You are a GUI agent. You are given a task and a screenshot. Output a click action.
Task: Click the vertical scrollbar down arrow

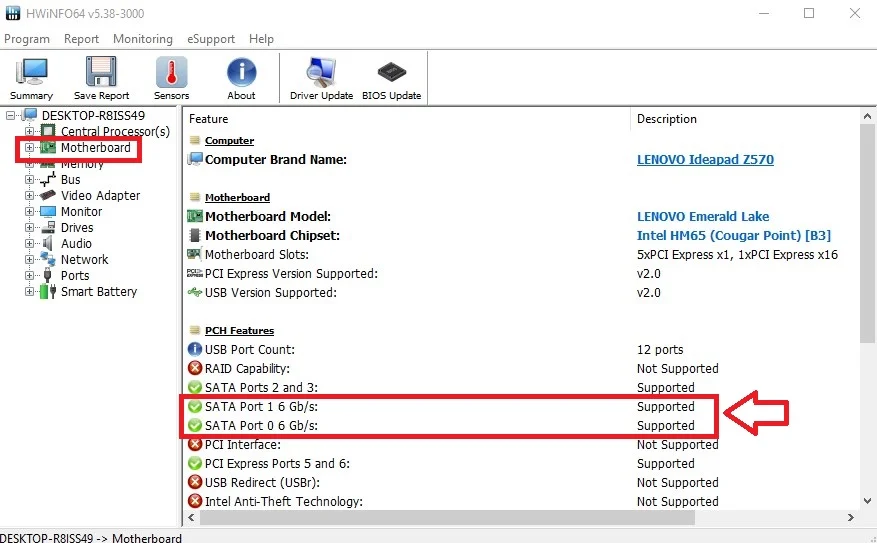(x=867, y=501)
